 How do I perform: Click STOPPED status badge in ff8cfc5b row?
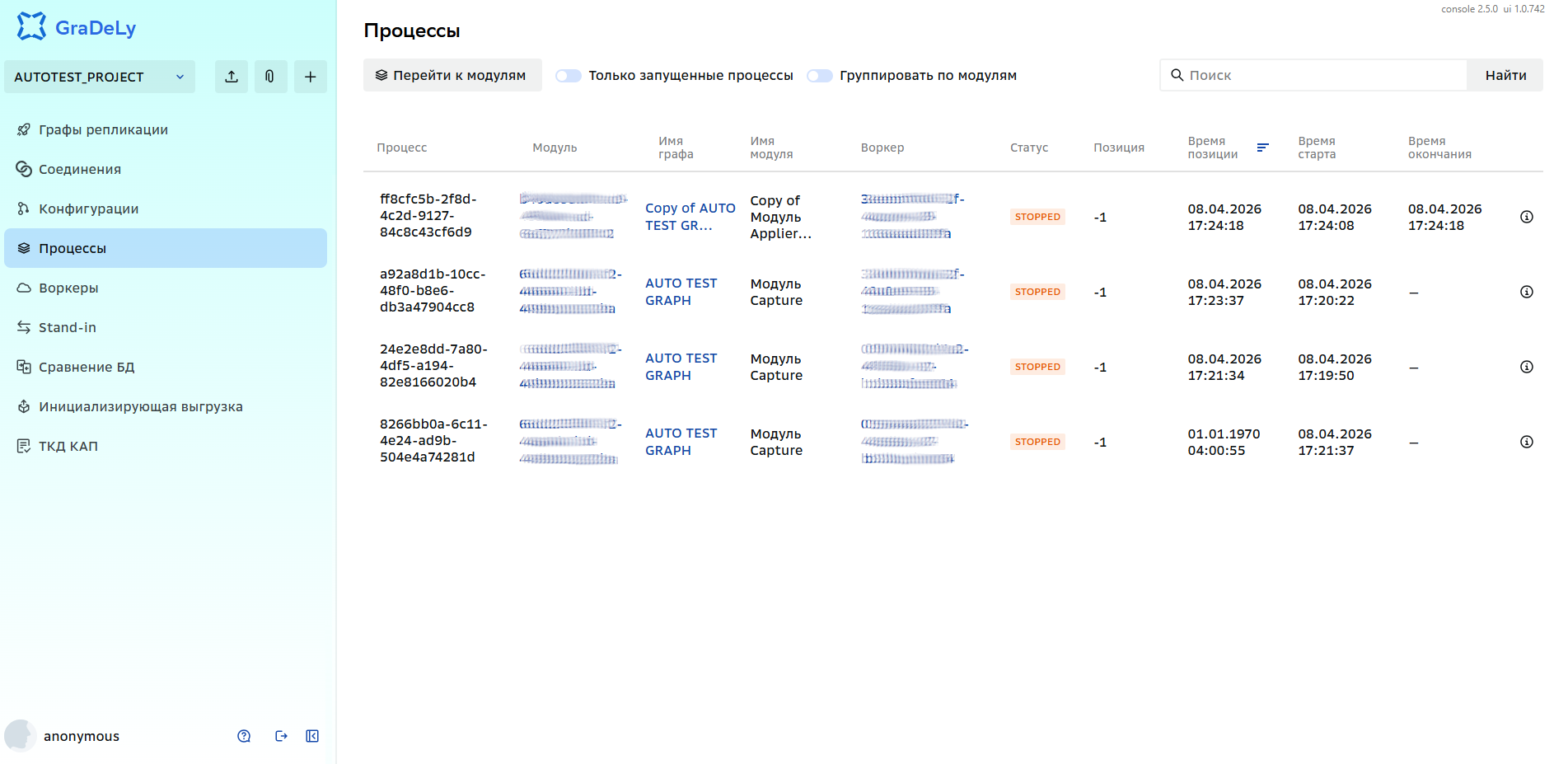[x=1037, y=217]
